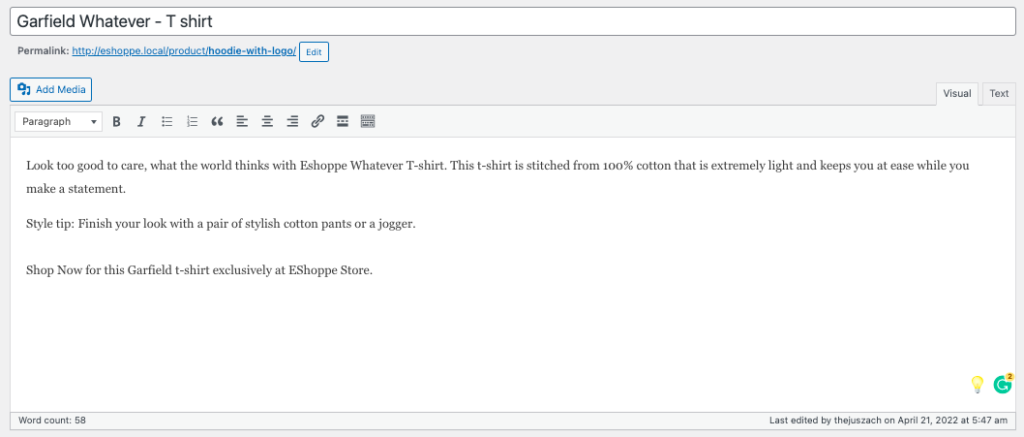
Task: Switch to the Visual editor tab
Action: pos(957,93)
